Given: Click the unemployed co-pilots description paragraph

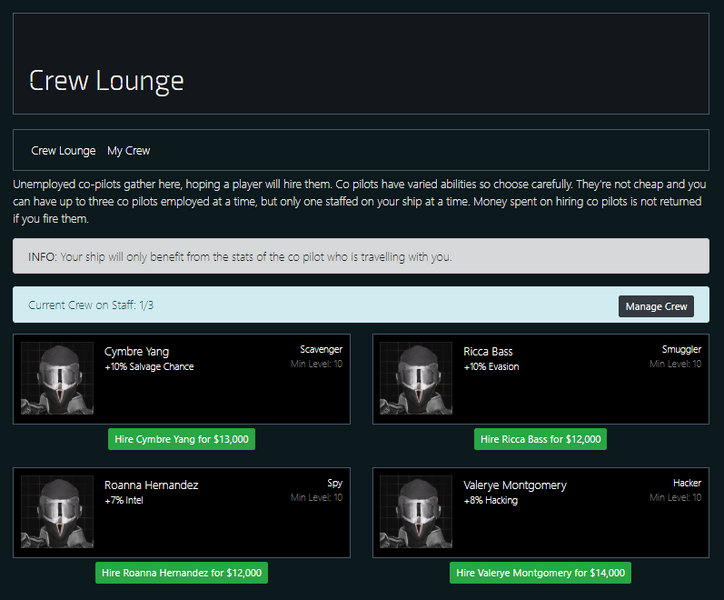Looking at the screenshot, I should (x=360, y=201).
